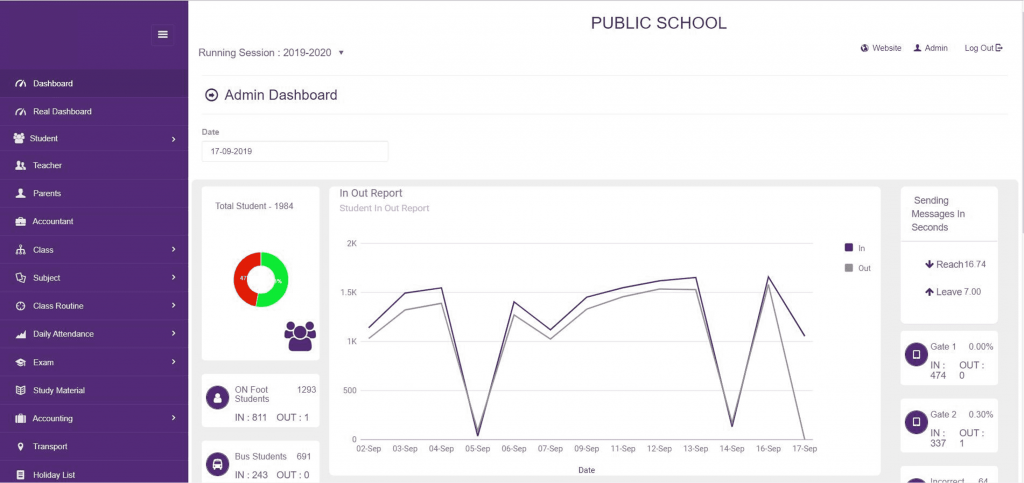Toggle the hamburger sidebar menu button
Image resolution: width=1024 pixels, height=483 pixels.
click(x=163, y=35)
